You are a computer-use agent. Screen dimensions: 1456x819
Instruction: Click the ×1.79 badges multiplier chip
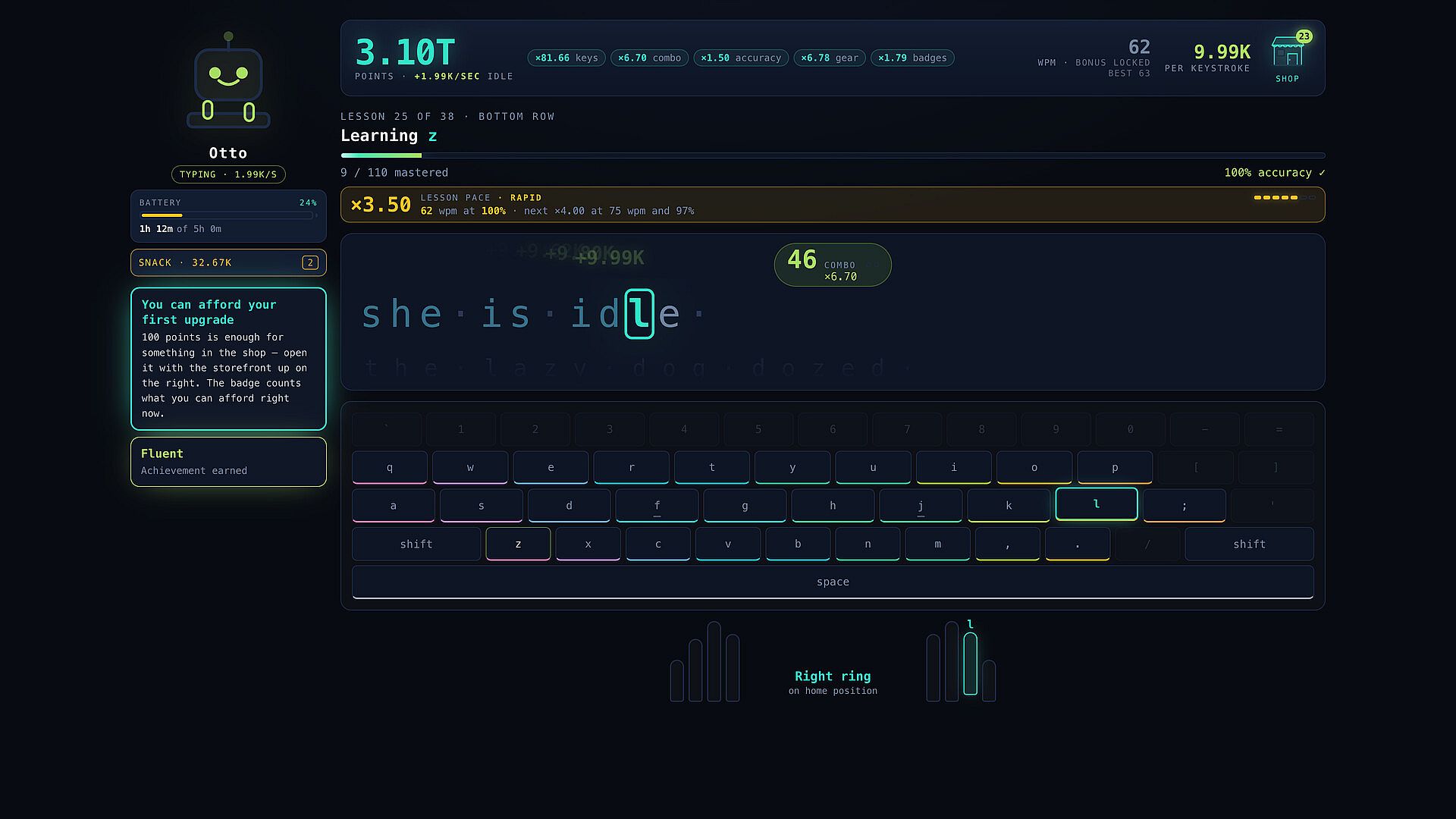[x=912, y=58]
